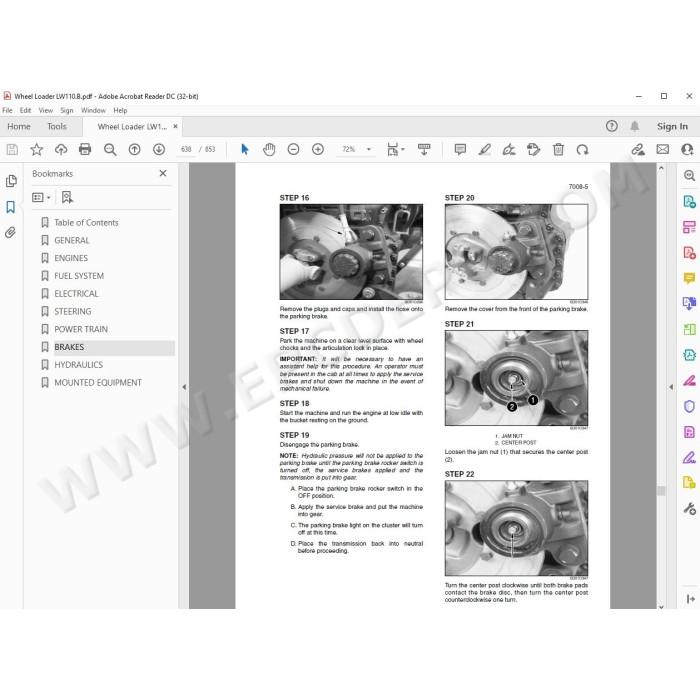This screenshot has height=700, width=700.
Task: Click the scrolling mode keyboard icon
Action: 424,149
